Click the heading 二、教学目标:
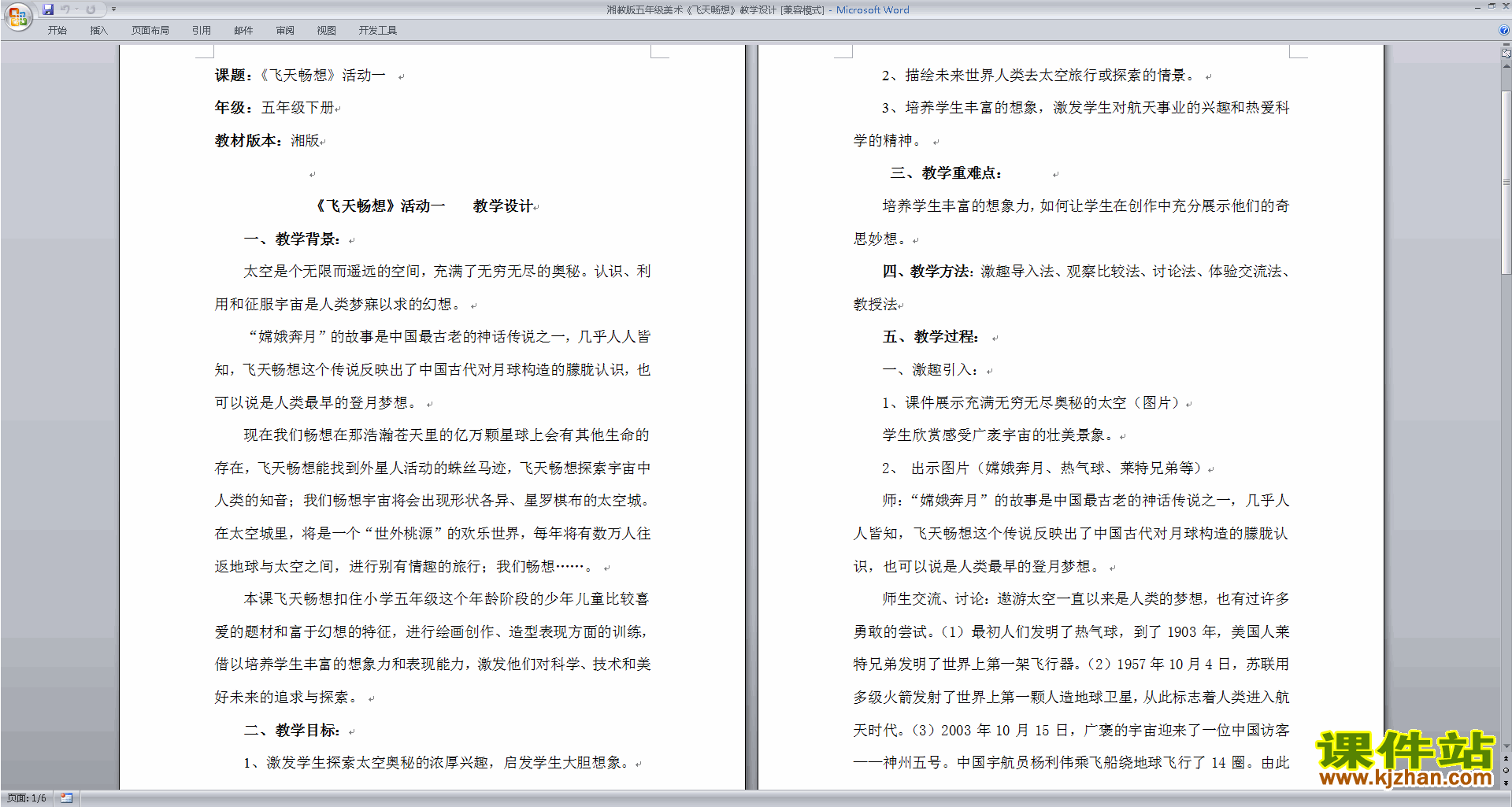Screen dimensions: 1512x807 coord(292,731)
